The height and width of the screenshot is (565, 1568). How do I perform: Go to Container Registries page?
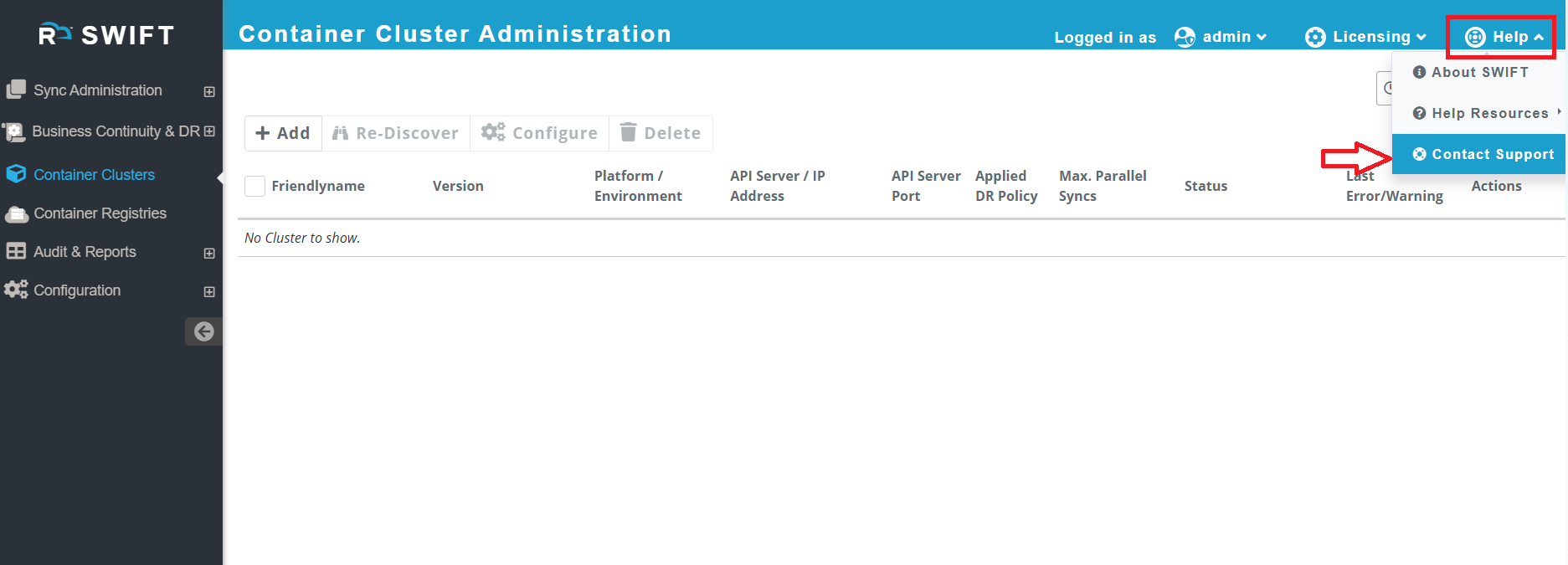click(100, 213)
